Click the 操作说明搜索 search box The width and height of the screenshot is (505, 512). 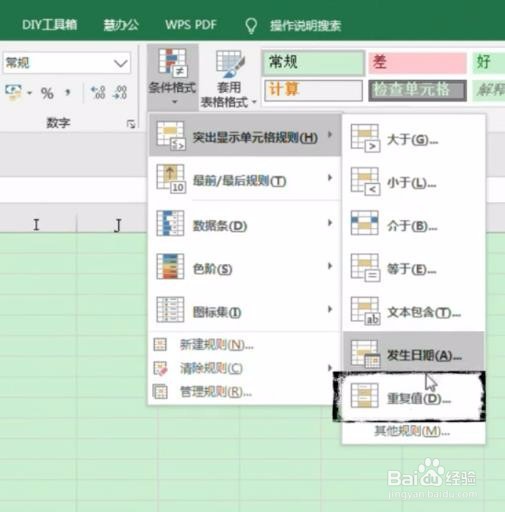click(x=305, y=25)
